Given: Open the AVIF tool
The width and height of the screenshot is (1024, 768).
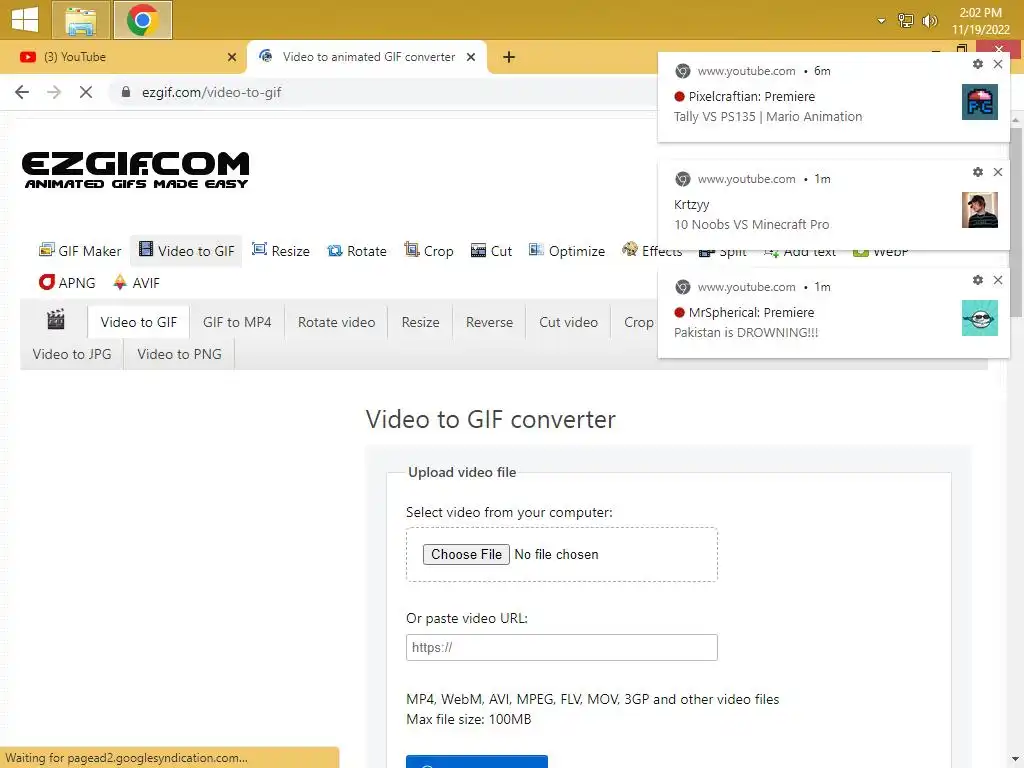Looking at the screenshot, I should 136,283.
